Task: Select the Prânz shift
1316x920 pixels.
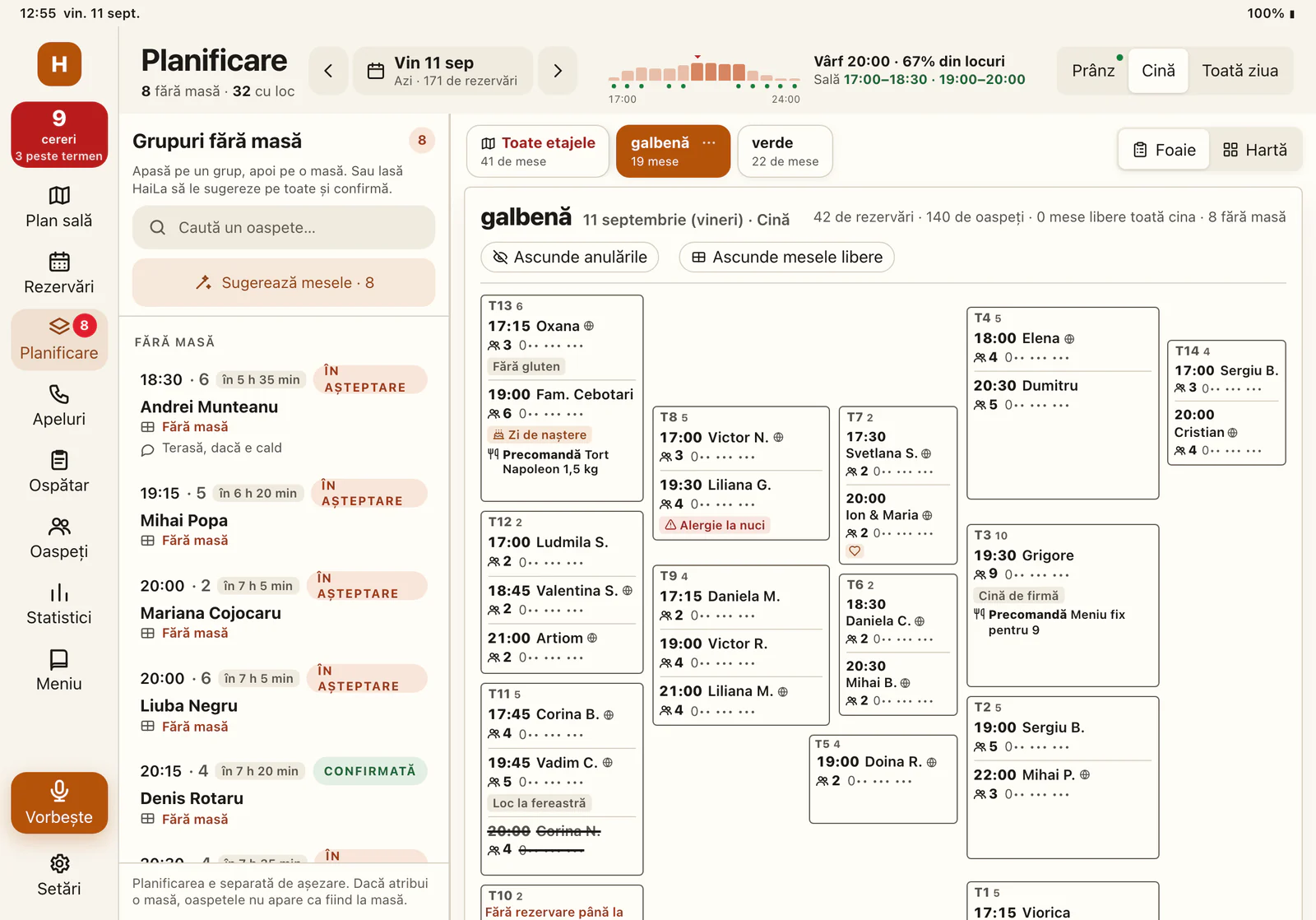Action: click(x=1093, y=71)
